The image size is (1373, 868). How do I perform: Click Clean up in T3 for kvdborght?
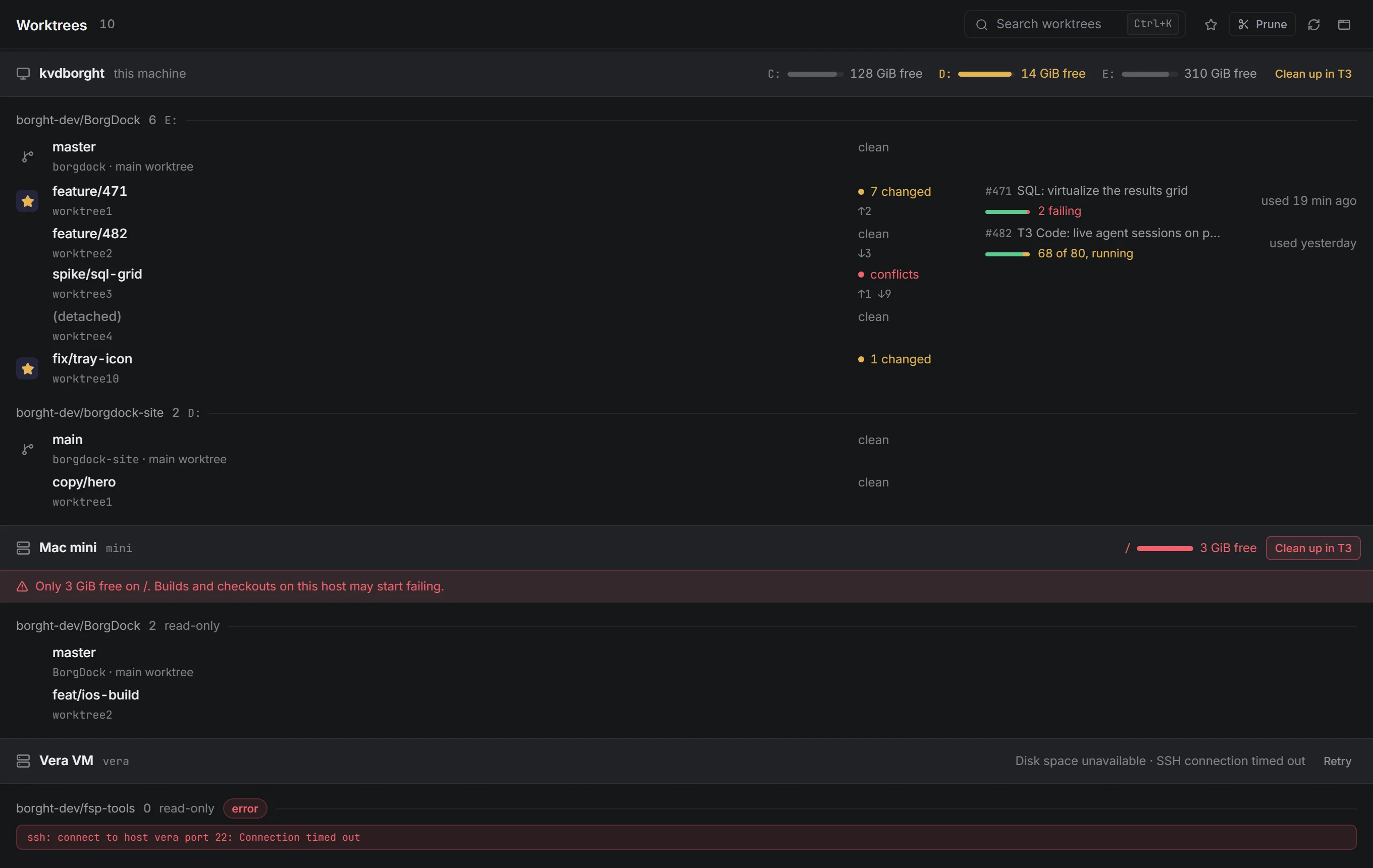[1313, 74]
